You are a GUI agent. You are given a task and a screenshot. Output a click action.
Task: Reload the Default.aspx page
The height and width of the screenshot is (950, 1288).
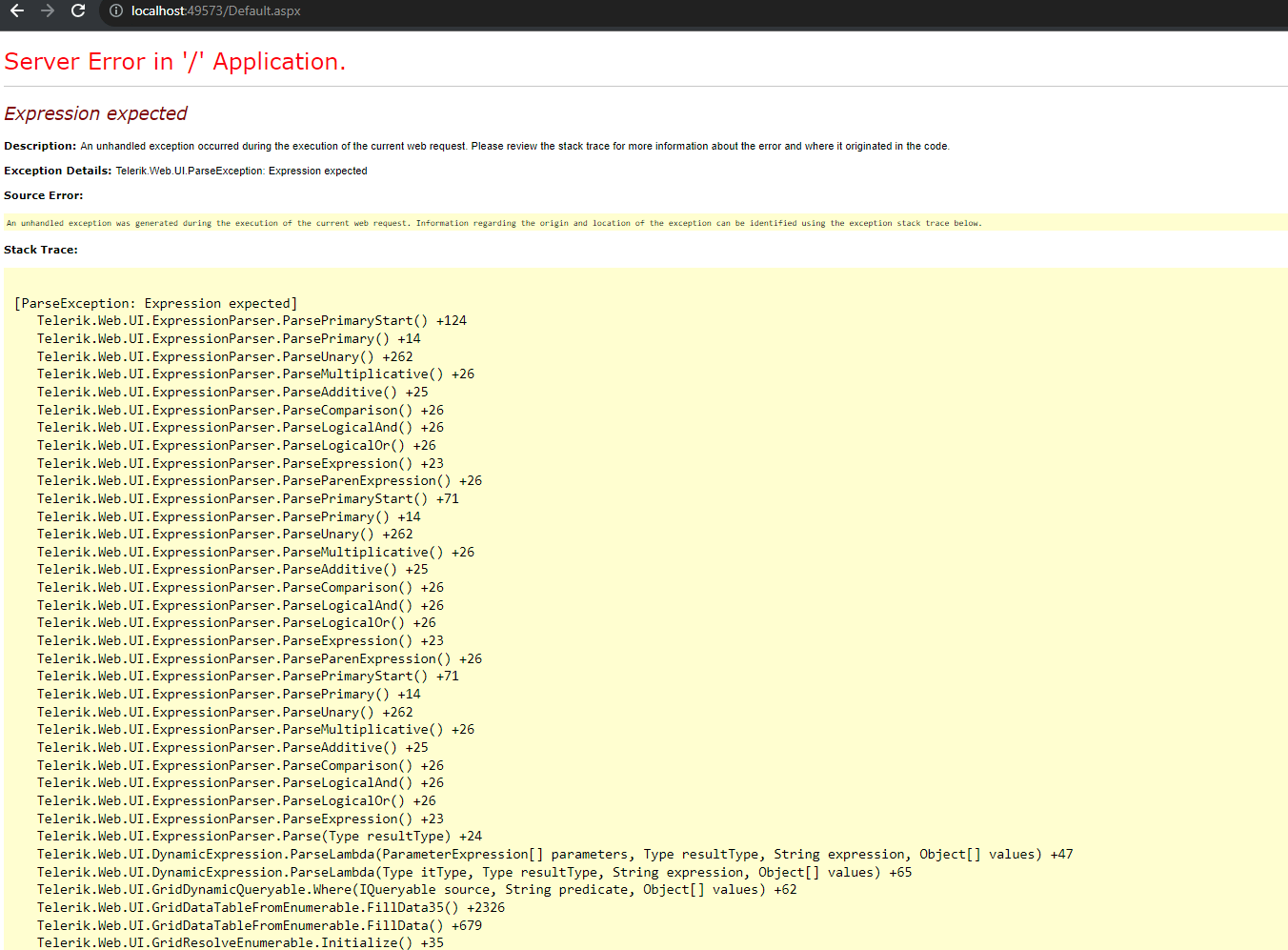pyautogui.click(x=78, y=11)
